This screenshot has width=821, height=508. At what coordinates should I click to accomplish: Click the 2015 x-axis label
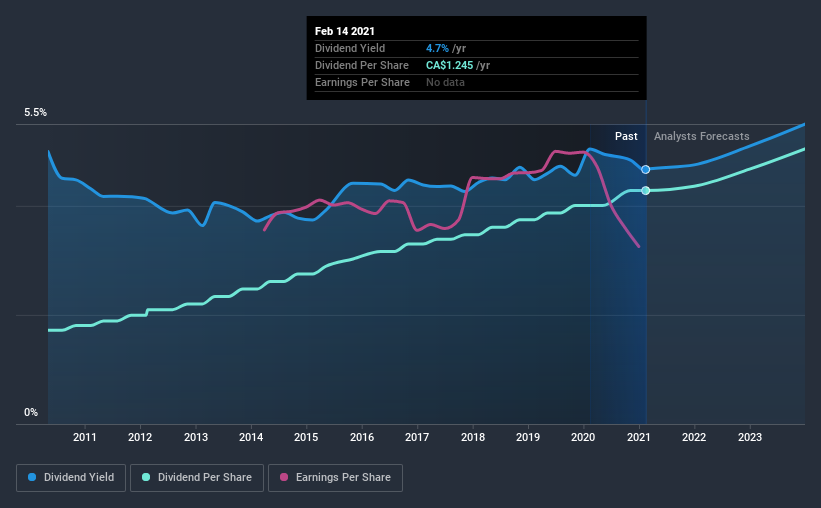(x=306, y=437)
